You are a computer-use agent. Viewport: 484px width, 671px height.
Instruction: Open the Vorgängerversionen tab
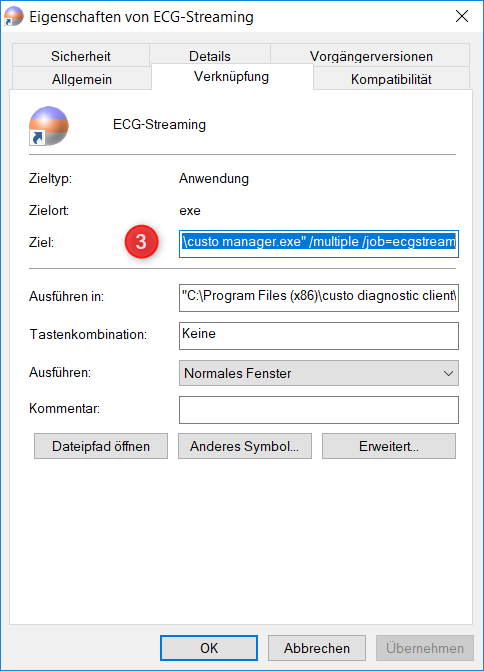371,56
